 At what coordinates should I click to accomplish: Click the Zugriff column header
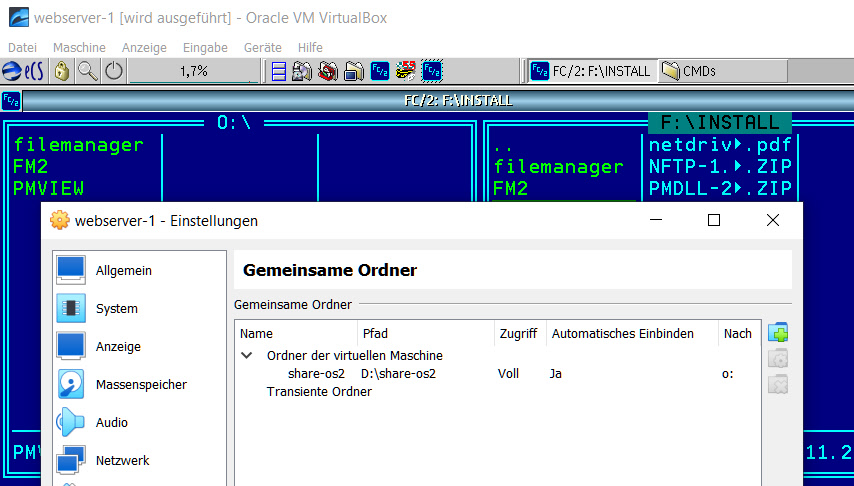point(520,333)
